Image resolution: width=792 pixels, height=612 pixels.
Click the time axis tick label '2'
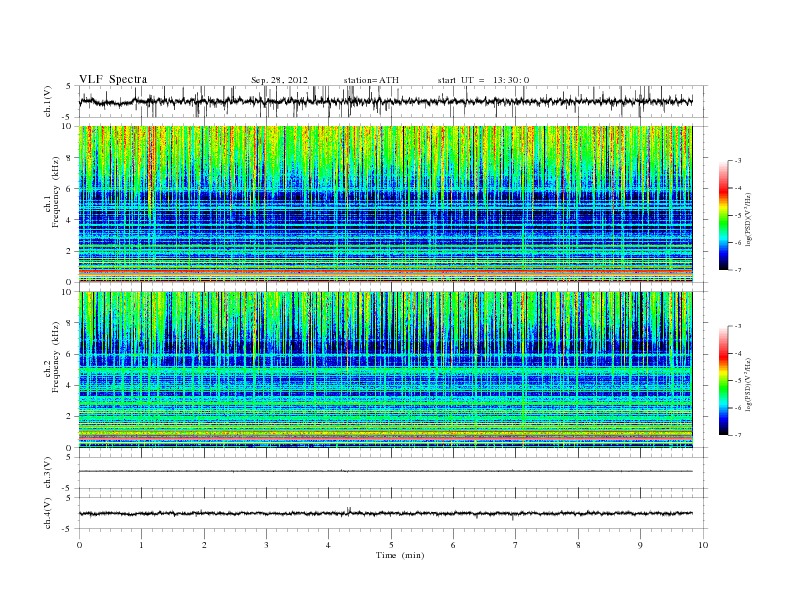[204, 545]
